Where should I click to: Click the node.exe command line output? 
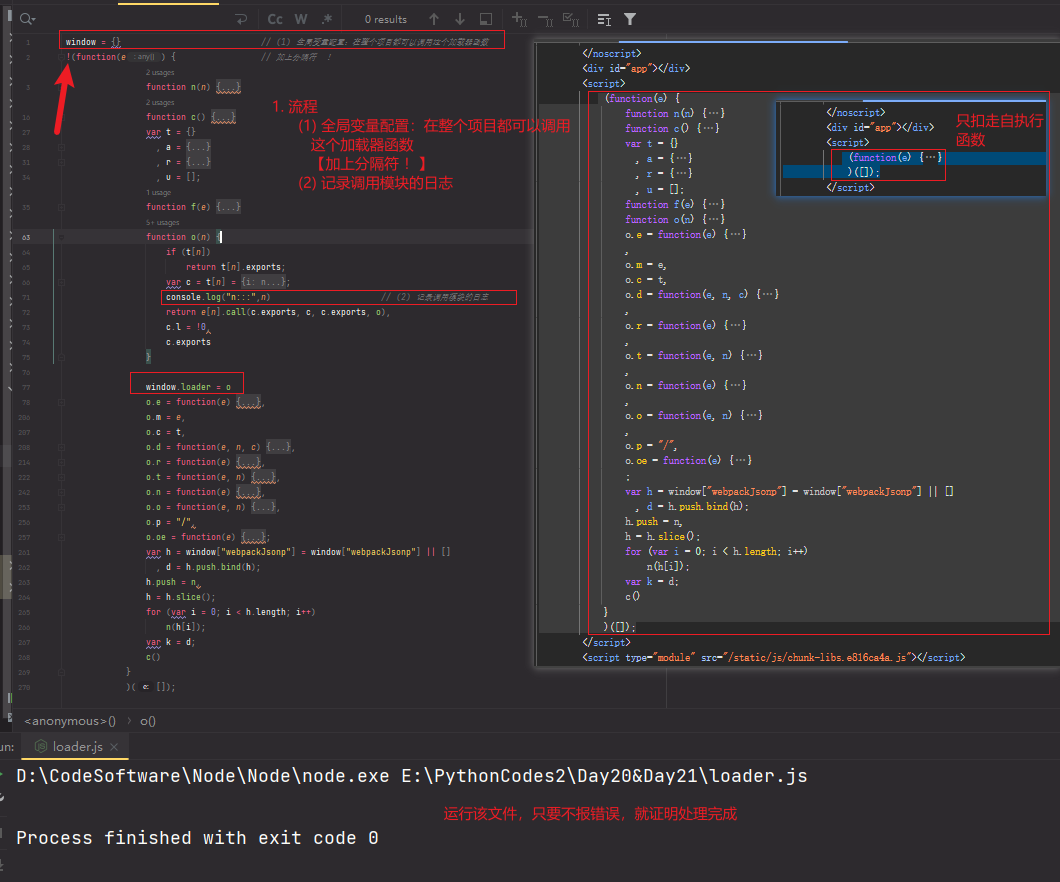coord(412,776)
